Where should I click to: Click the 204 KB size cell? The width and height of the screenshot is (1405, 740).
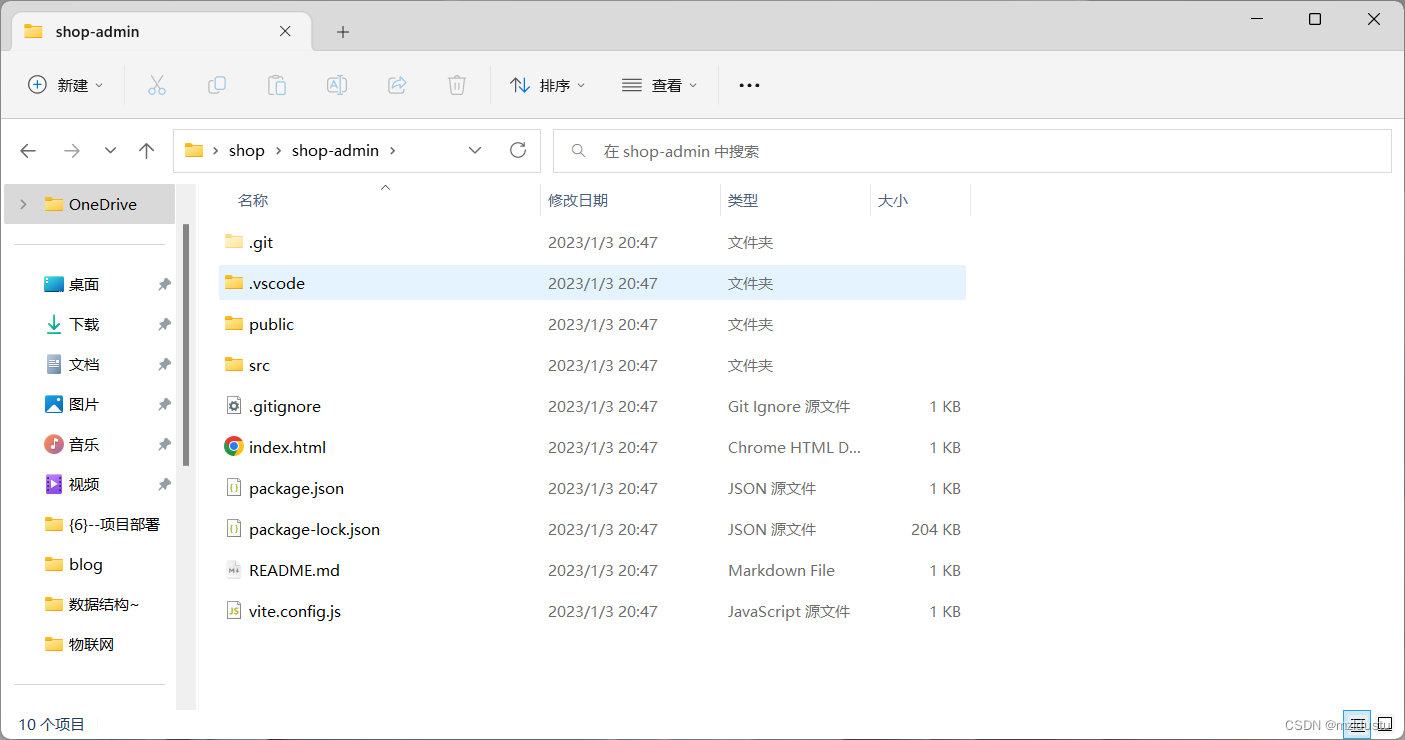click(936, 529)
